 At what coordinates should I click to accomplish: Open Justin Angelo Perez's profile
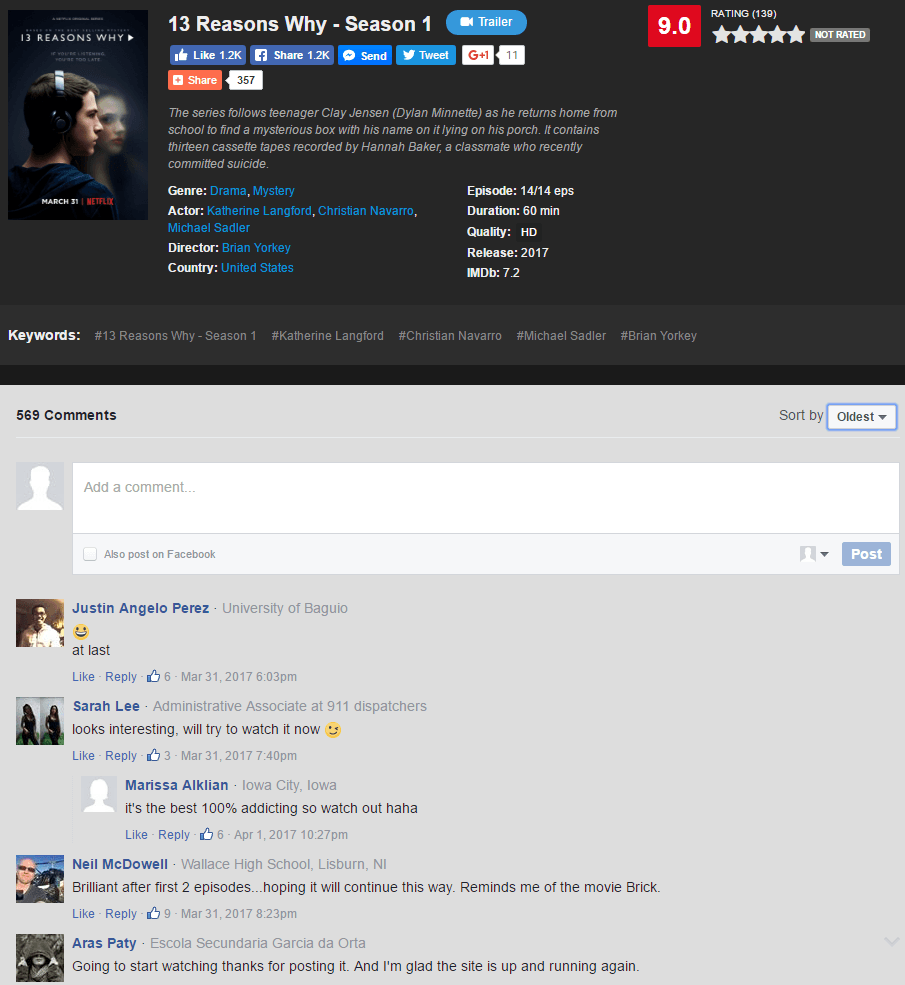coord(141,608)
